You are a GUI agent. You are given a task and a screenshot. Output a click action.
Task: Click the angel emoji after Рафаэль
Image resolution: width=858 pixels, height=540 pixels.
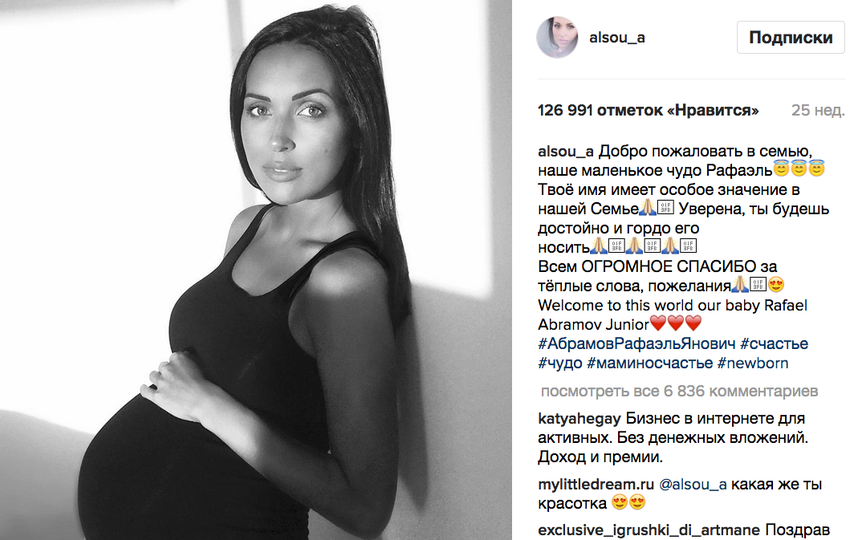point(798,170)
